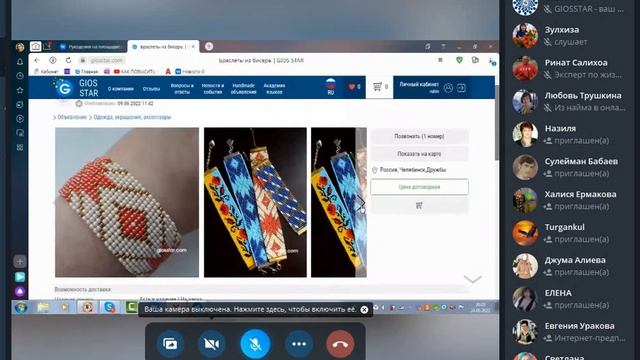
Task: Open Handmade объявления menu item
Action: [x=244, y=89]
